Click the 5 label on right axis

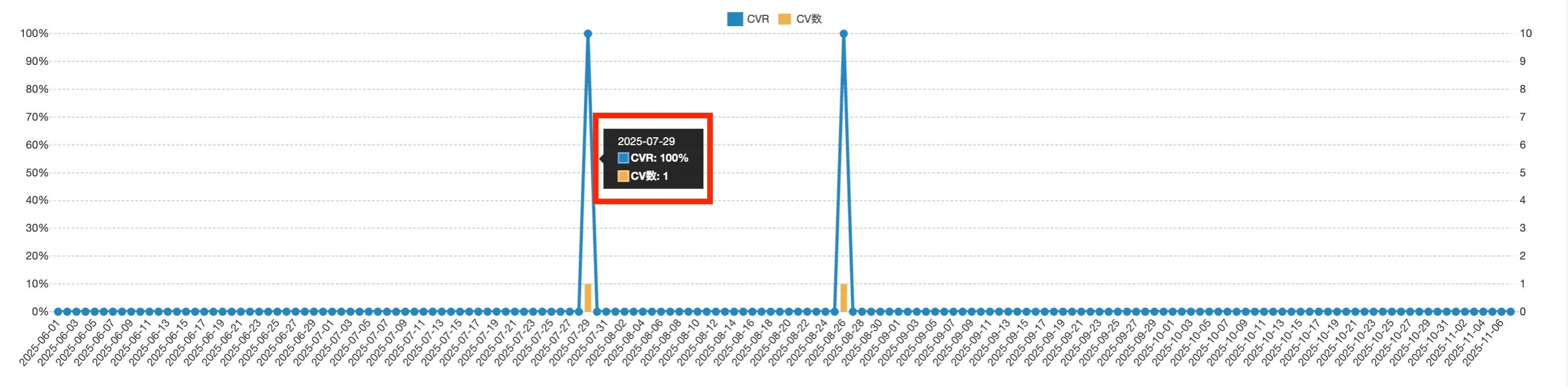point(1522,173)
